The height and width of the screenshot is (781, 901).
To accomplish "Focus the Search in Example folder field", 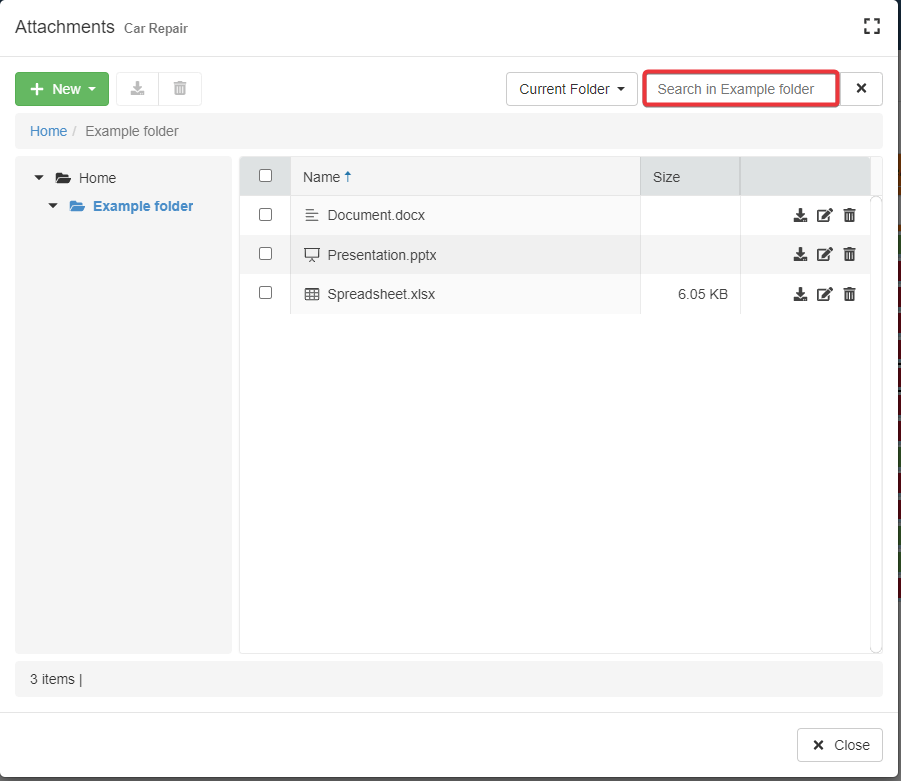I will coord(740,89).
